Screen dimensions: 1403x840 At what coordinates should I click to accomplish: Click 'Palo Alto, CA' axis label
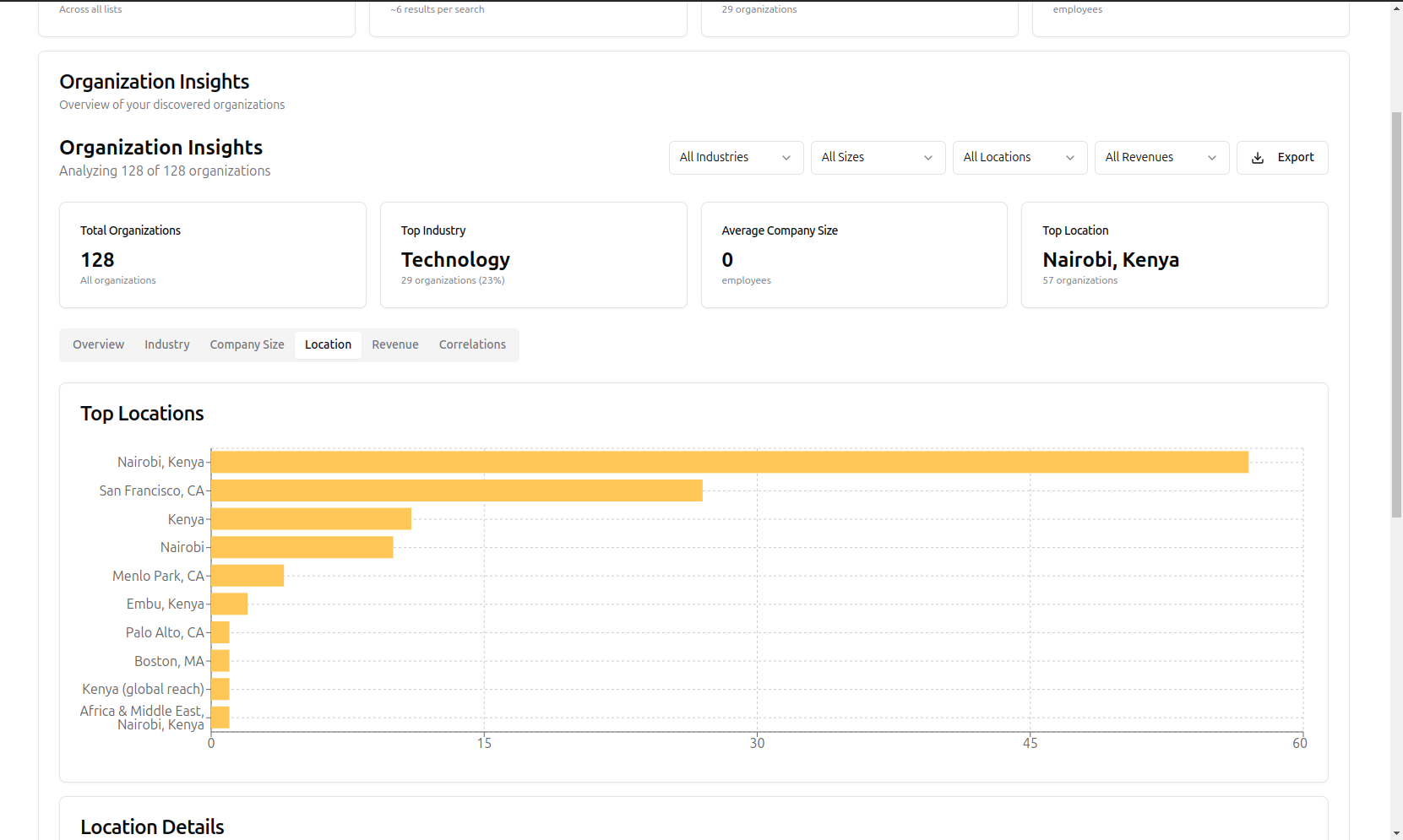(x=166, y=632)
